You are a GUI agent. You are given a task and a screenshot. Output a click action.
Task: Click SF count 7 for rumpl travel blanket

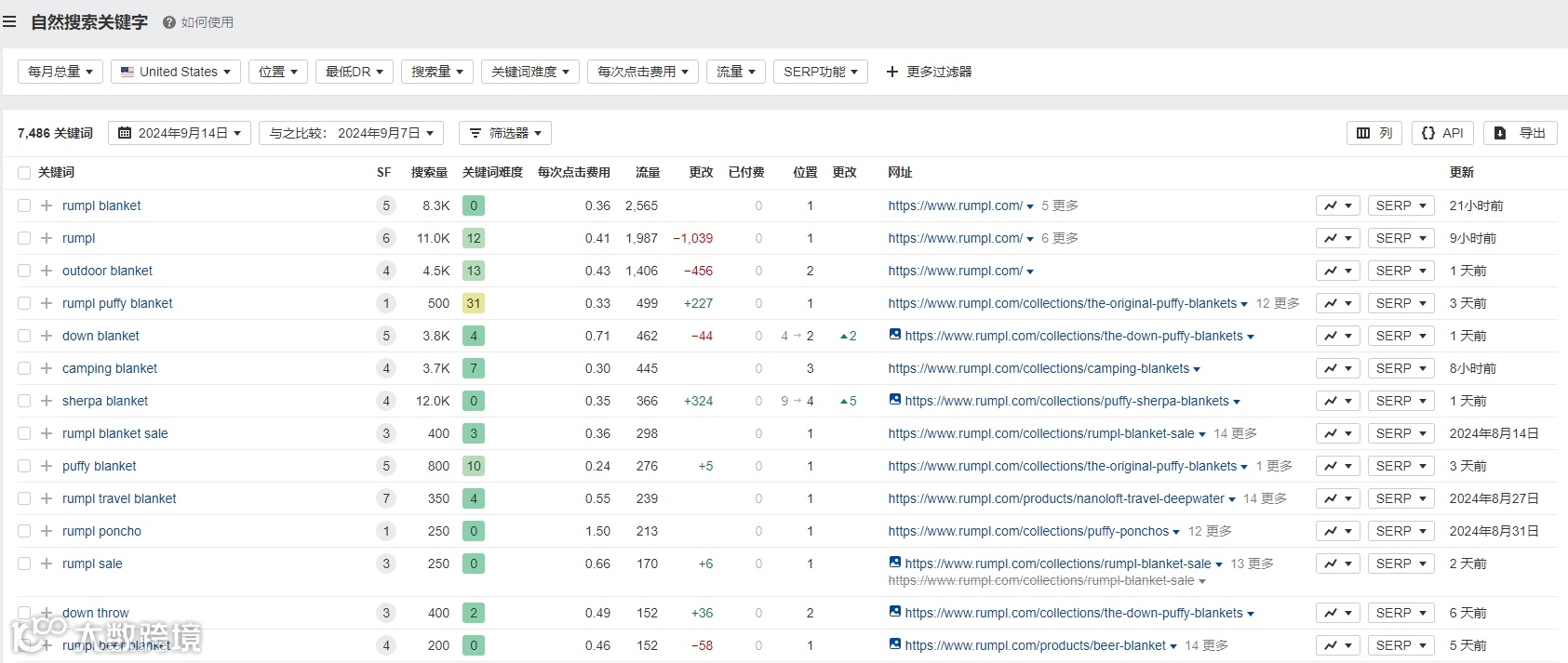(386, 498)
